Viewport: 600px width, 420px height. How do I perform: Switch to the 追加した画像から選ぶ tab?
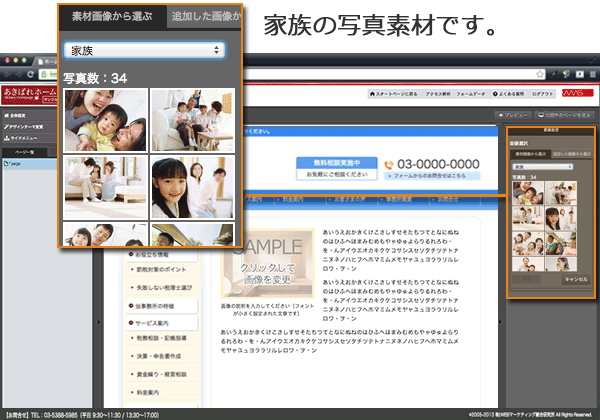[205, 17]
